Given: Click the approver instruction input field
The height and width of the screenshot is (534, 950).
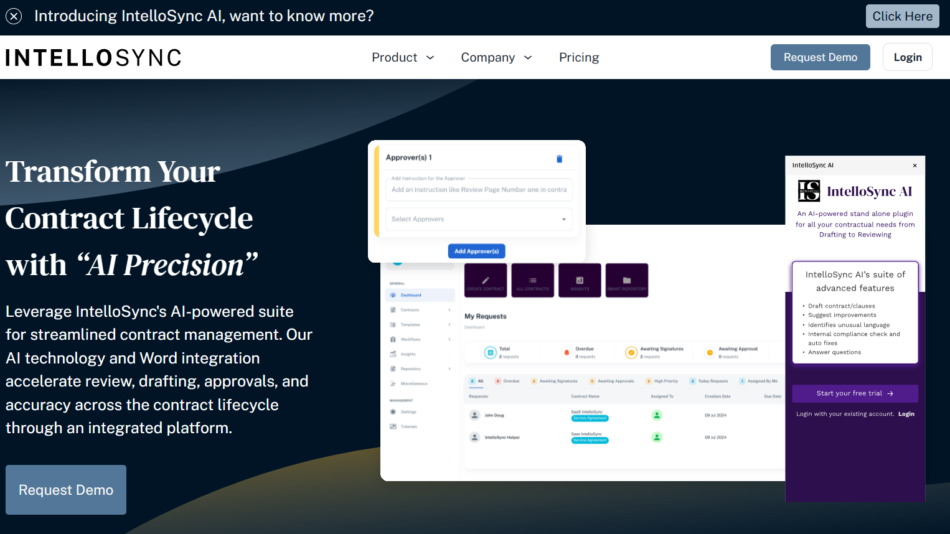Looking at the screenshot, I should (478, 189).
